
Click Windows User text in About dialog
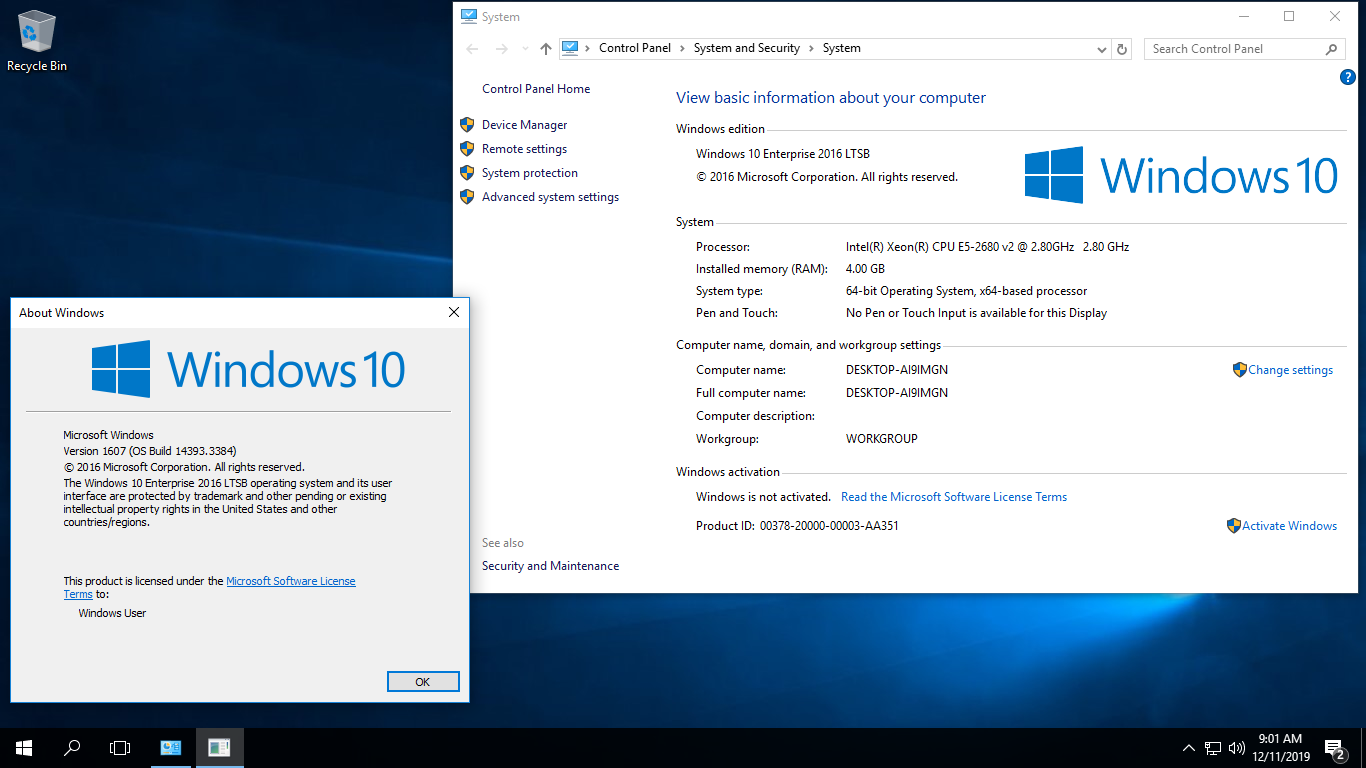[x=112, y=613]
